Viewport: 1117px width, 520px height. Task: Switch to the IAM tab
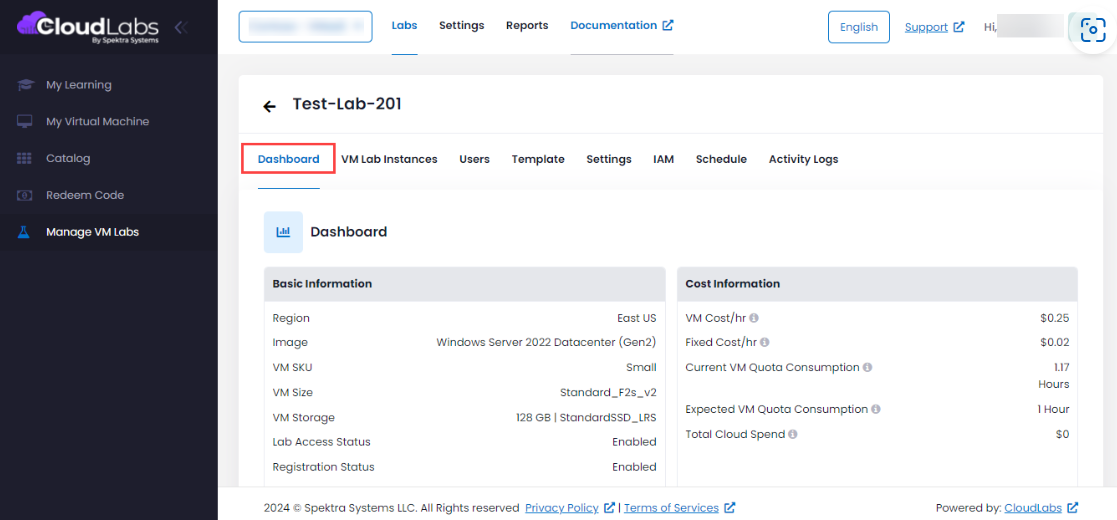click(664, 159)
